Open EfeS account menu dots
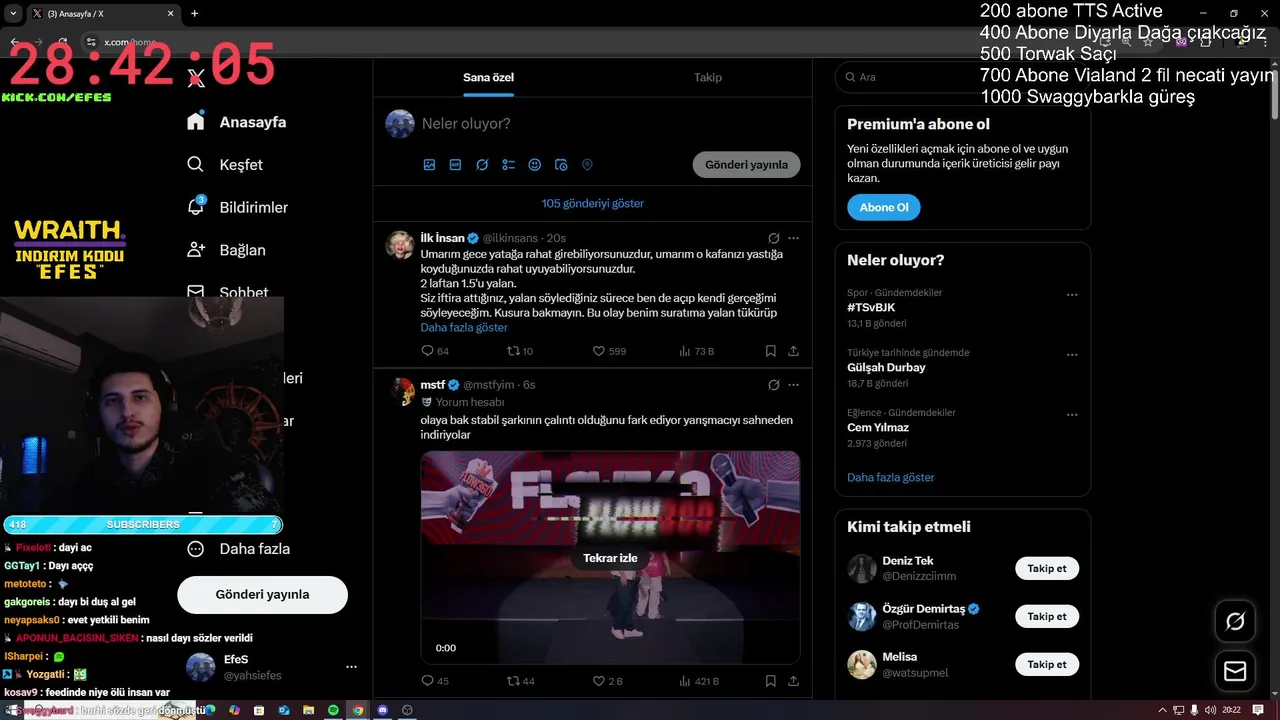This screenshot has width=1280, height=720. tap(351, 667)
